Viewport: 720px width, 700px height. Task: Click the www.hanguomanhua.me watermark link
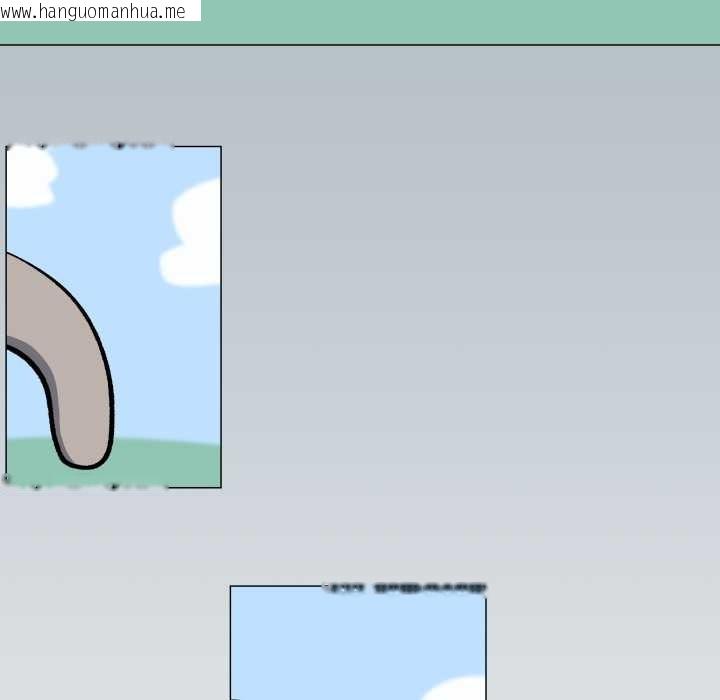(95, 11)
